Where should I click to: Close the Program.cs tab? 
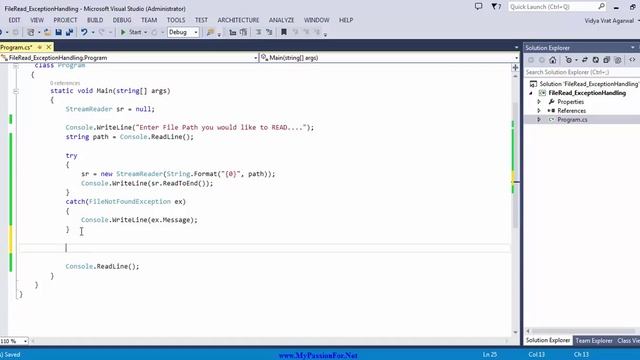[49, 47]
